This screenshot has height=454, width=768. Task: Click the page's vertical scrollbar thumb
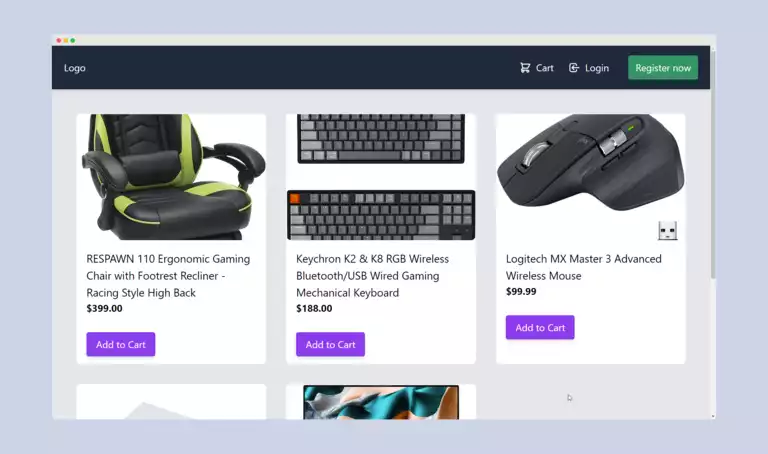(x=713, y=163)
